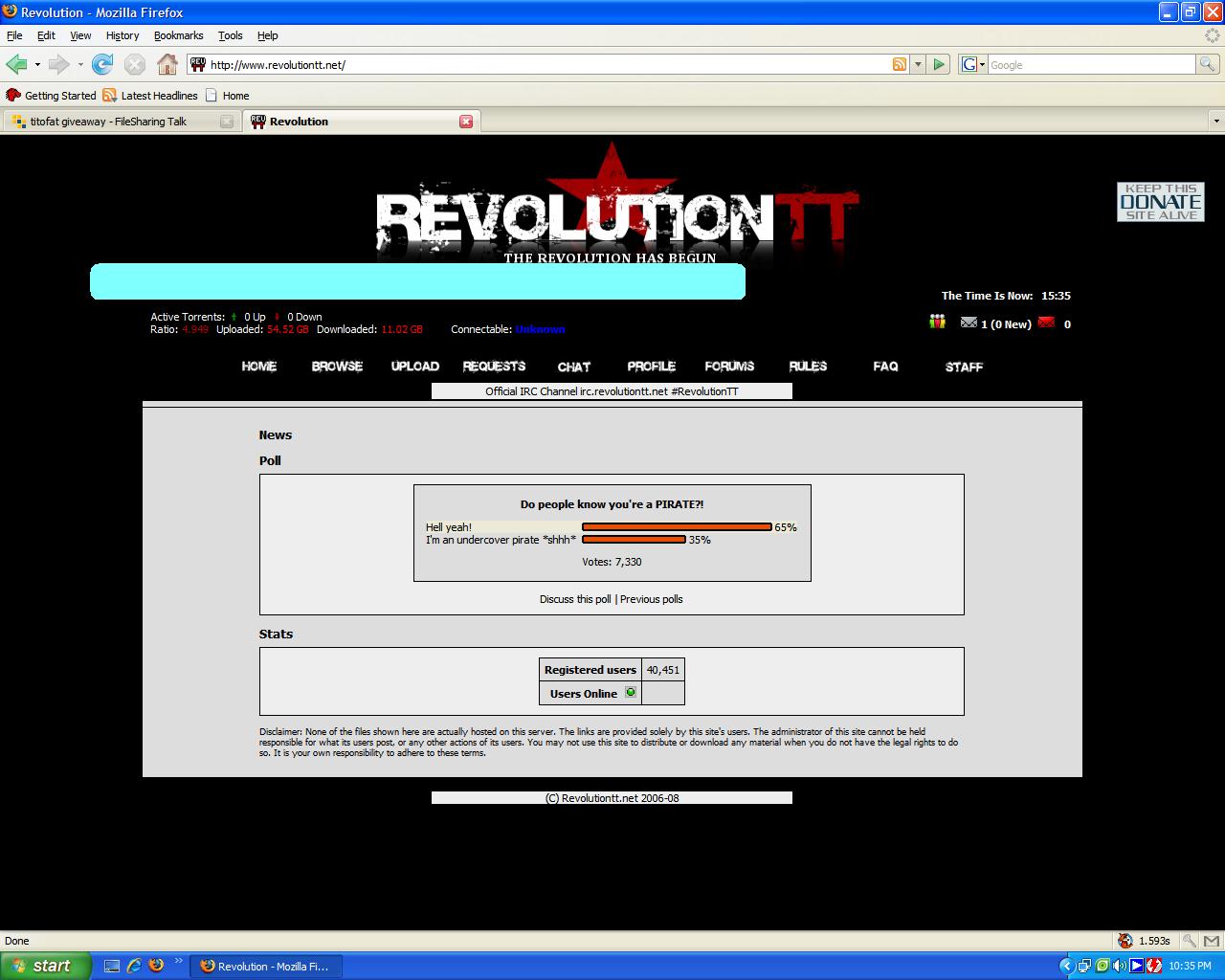Expand hidden system tray icons
This screenshot has height=980, width=1225.
[1066, 966]
